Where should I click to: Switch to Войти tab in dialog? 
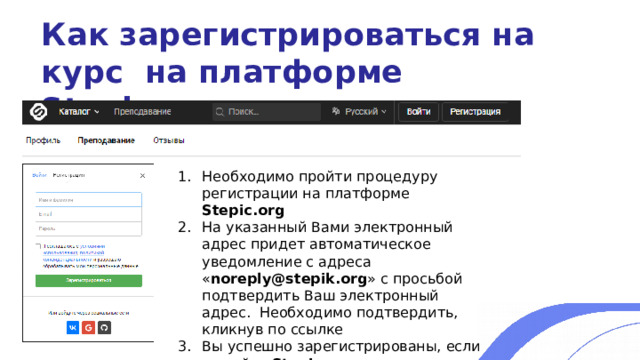(39, 175)
